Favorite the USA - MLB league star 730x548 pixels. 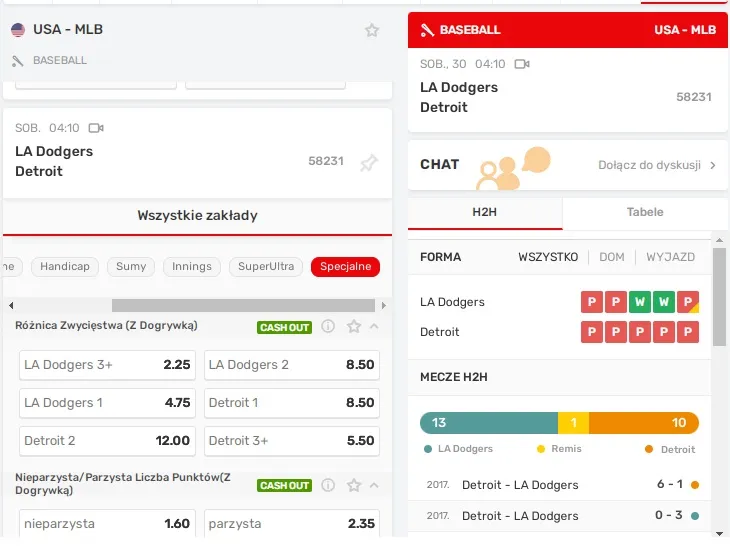coord(372,30)
